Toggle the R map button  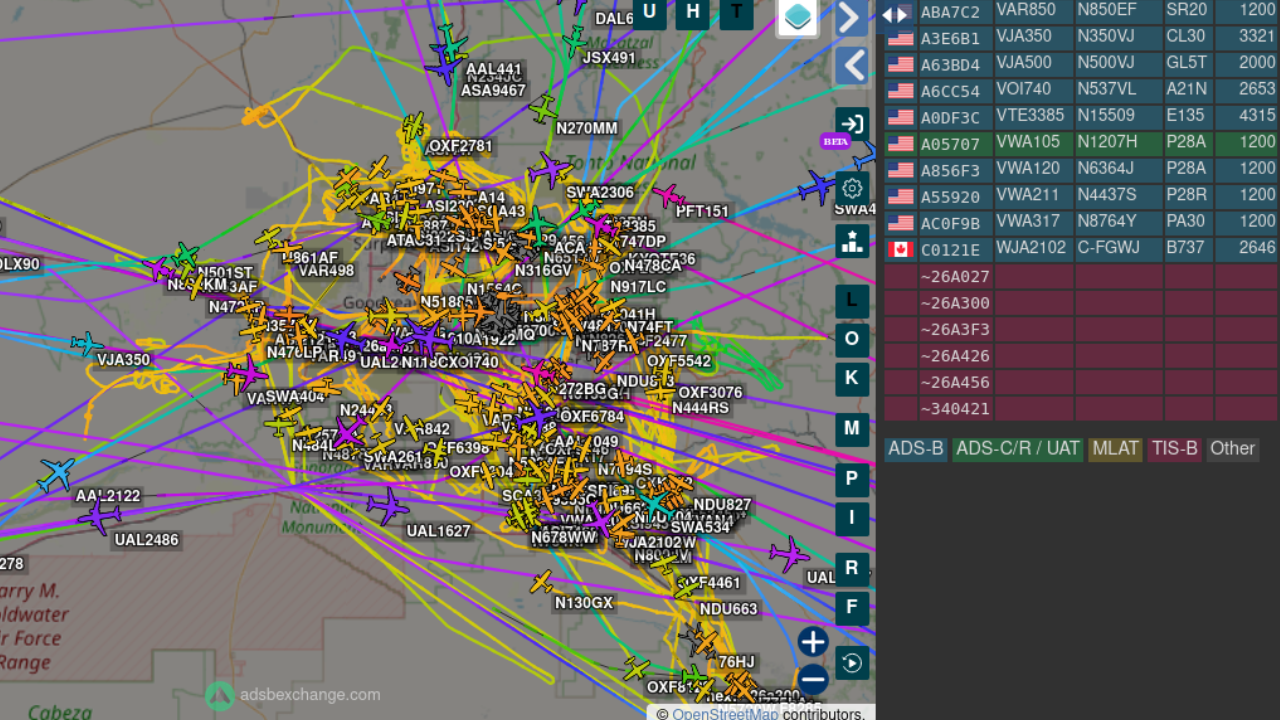tap(852, 569)
